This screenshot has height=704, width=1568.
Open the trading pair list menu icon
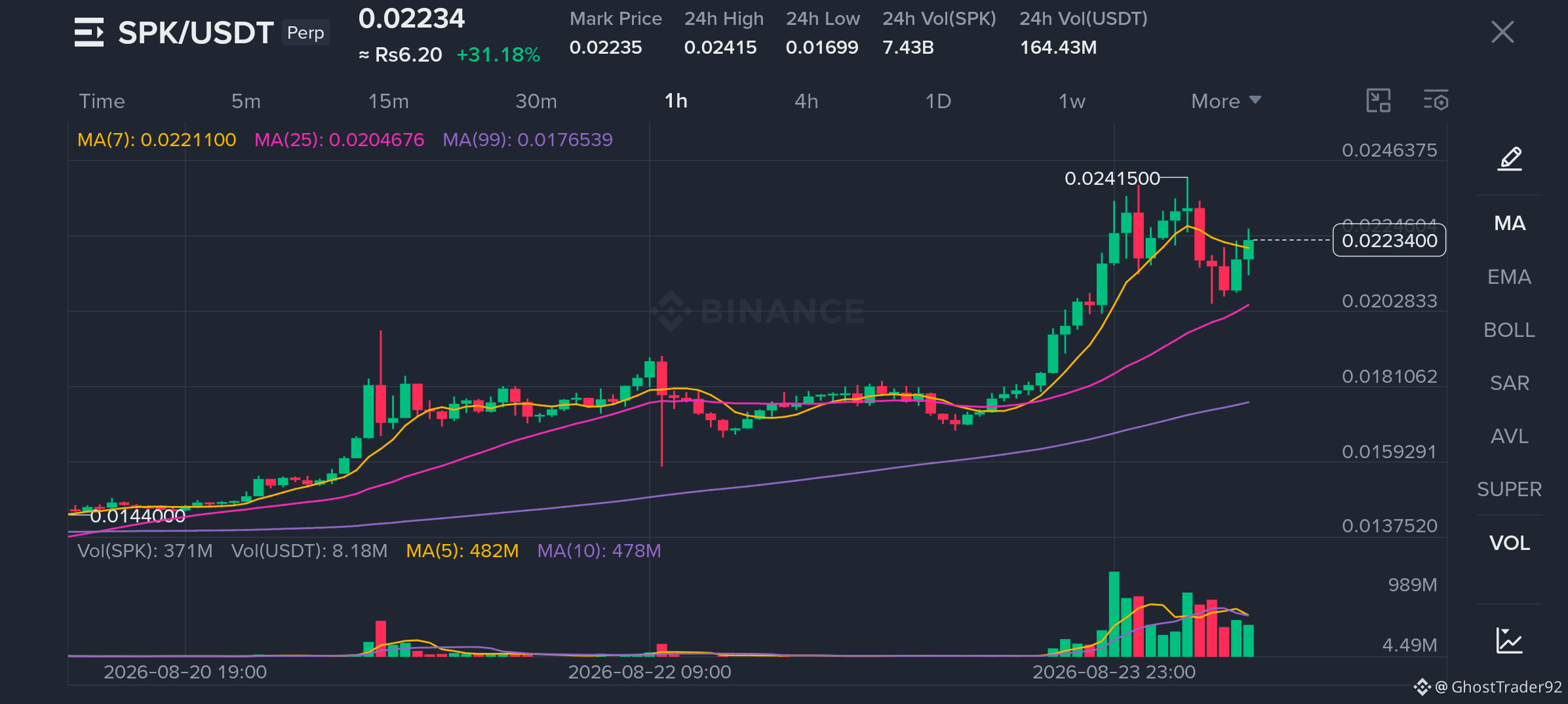click(x=89, y=32)
